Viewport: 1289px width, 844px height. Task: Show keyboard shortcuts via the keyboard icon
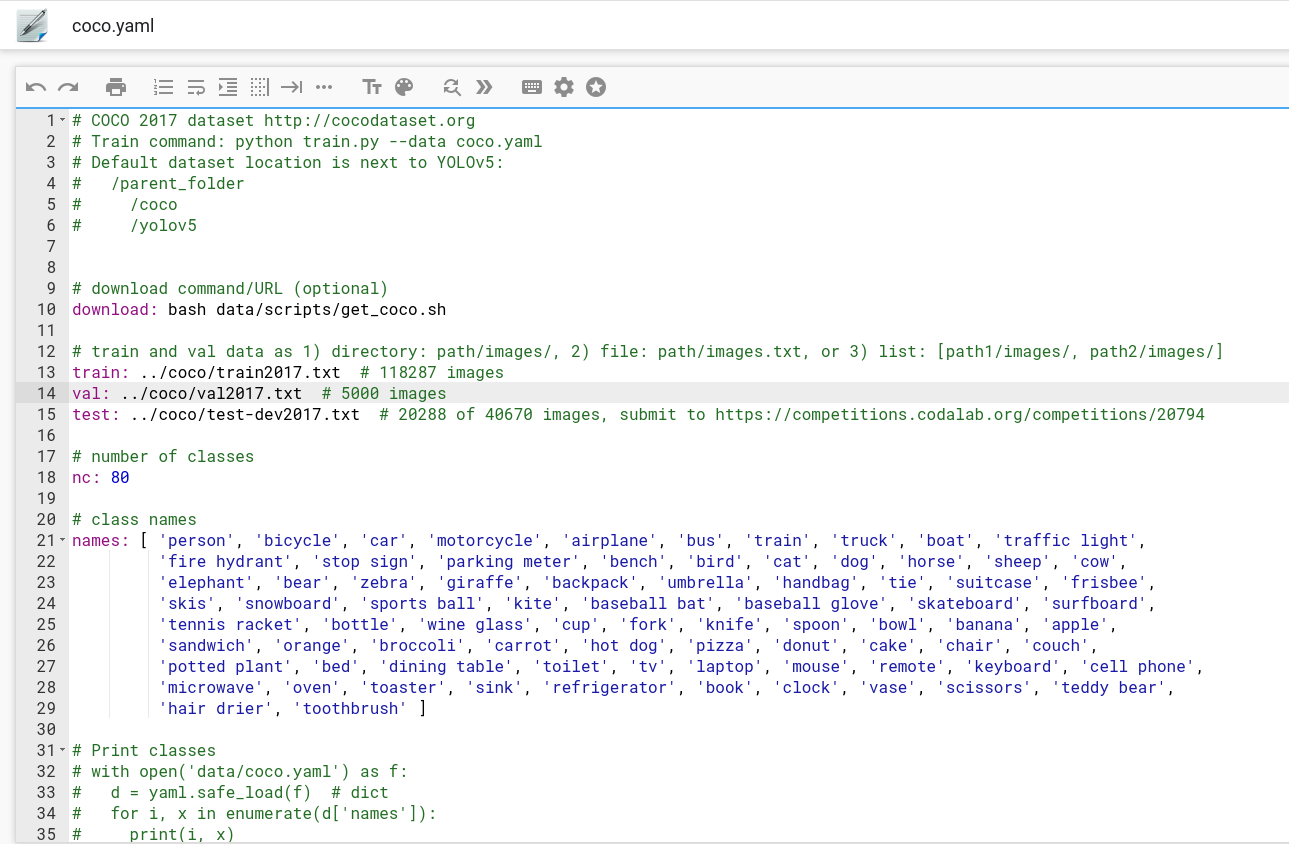532,87
